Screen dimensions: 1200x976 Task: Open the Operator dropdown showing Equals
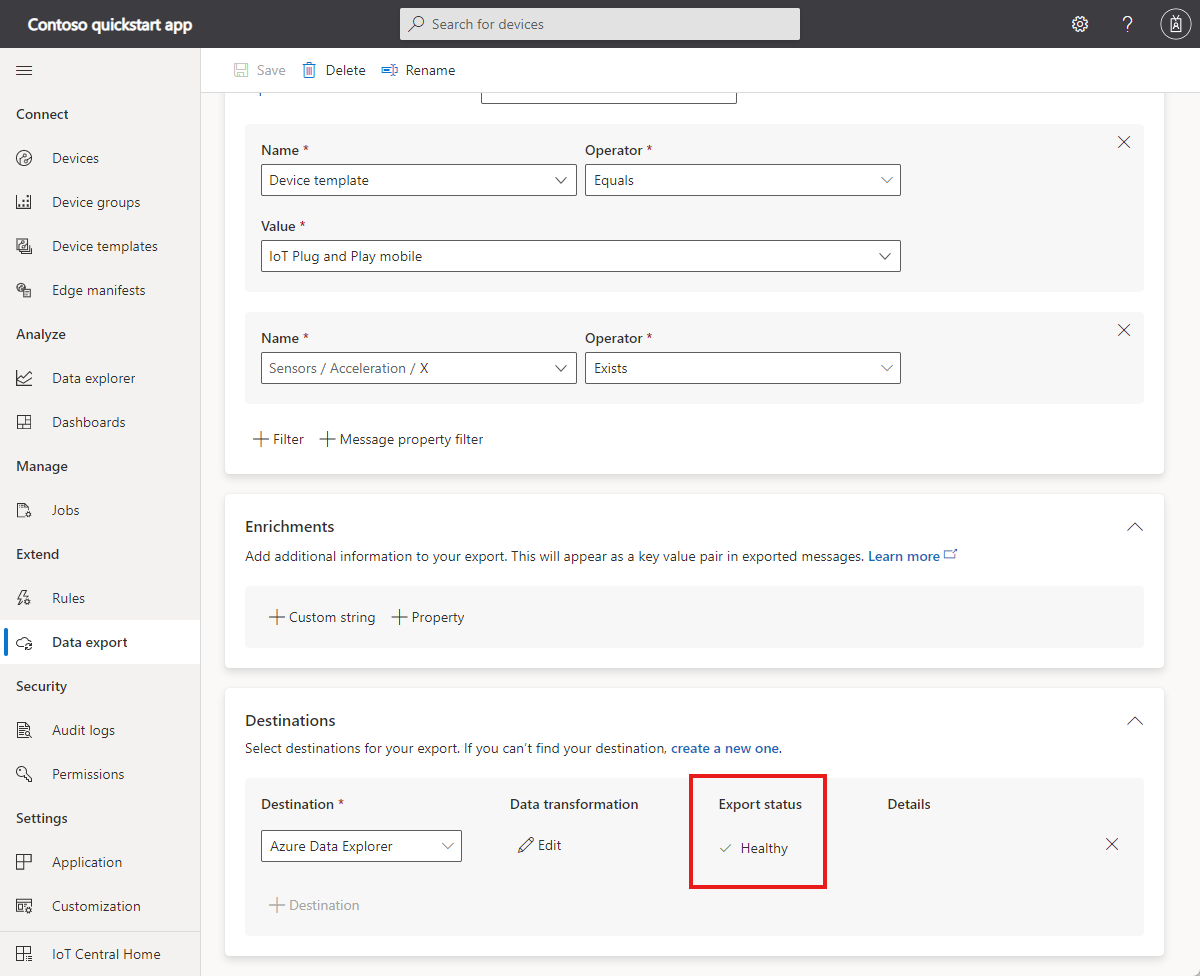click(x=742, y=179)
